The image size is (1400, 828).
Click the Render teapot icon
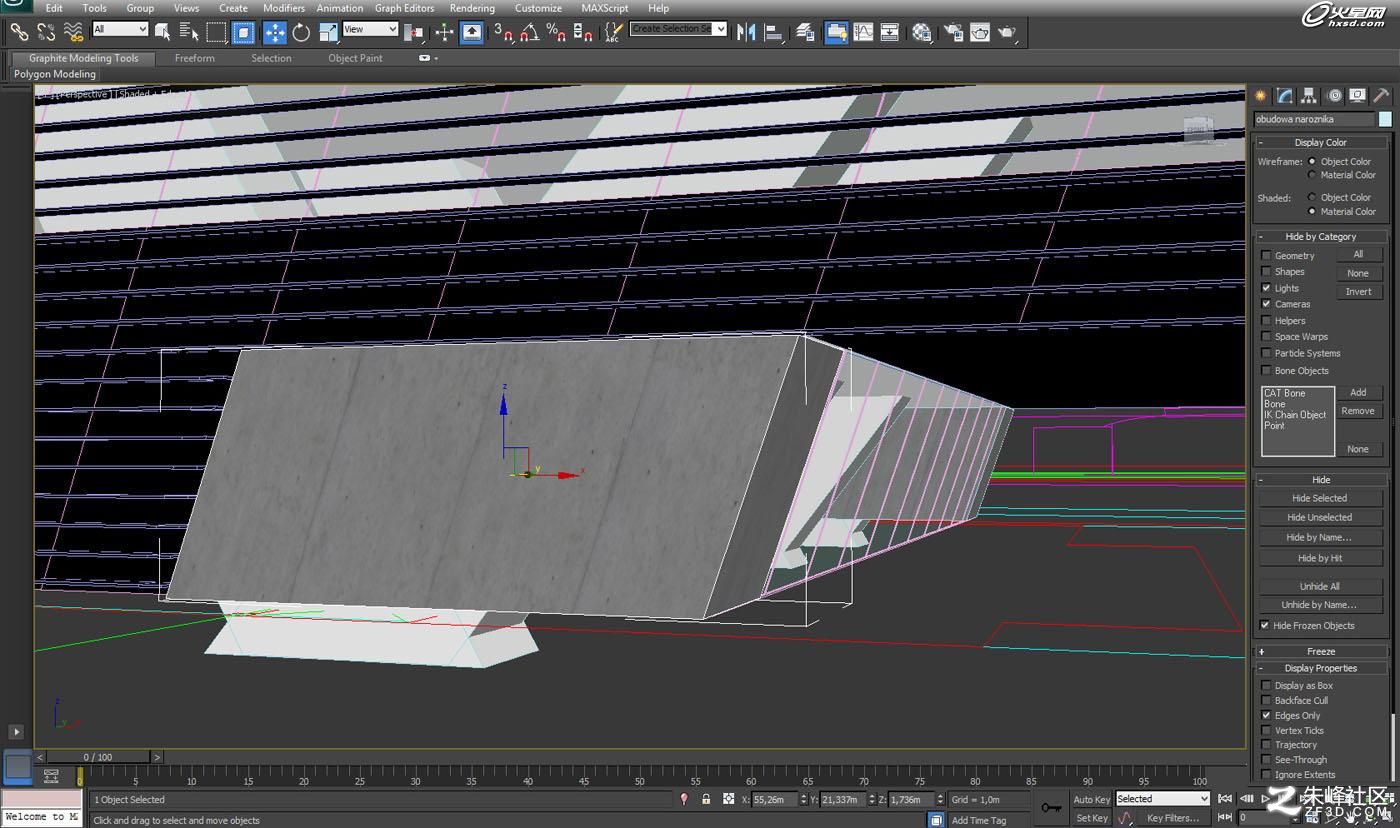tap(1007, 32)
